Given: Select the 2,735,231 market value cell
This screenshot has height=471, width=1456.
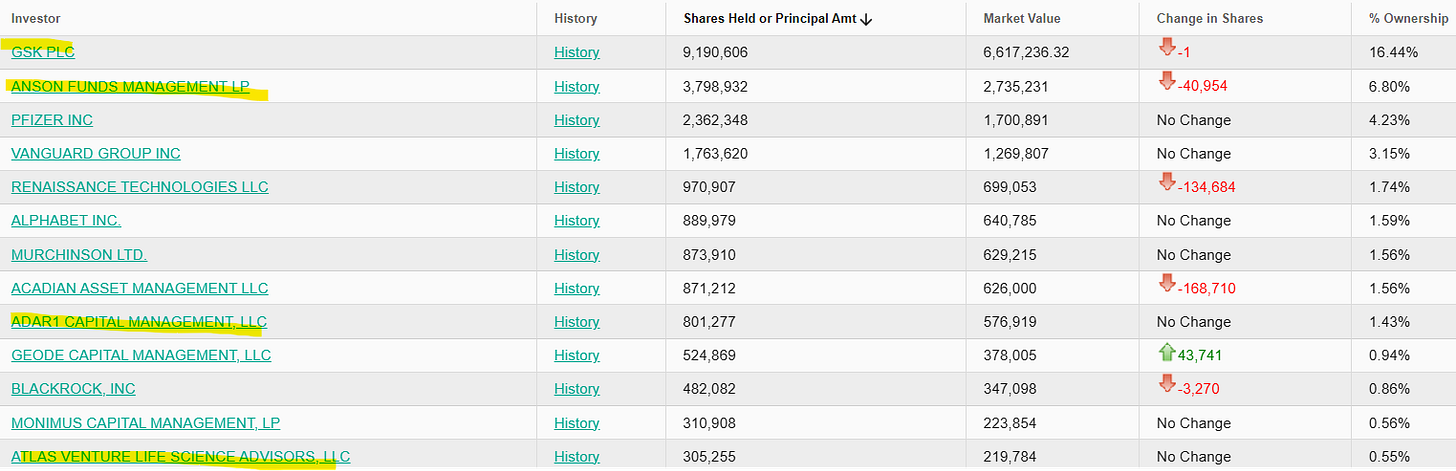Looking at the screenshot, I should 1016,86.
